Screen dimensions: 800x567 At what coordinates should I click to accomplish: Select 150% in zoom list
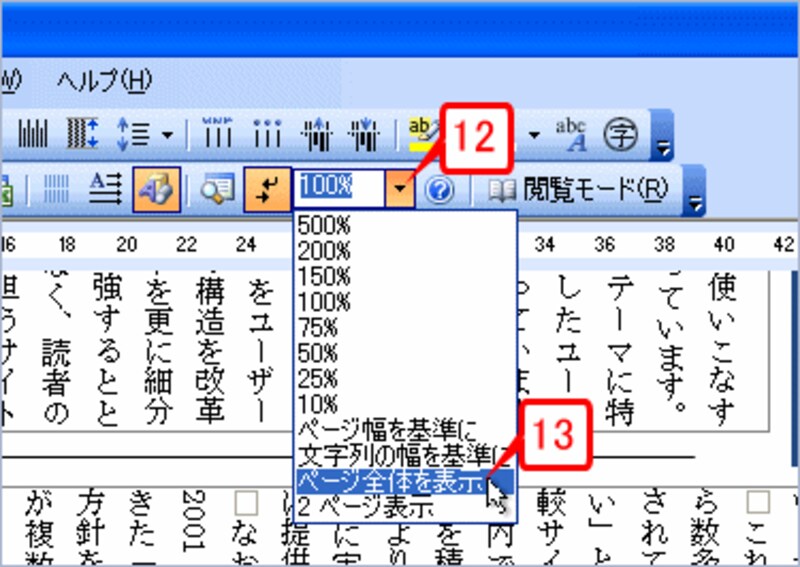406,277
